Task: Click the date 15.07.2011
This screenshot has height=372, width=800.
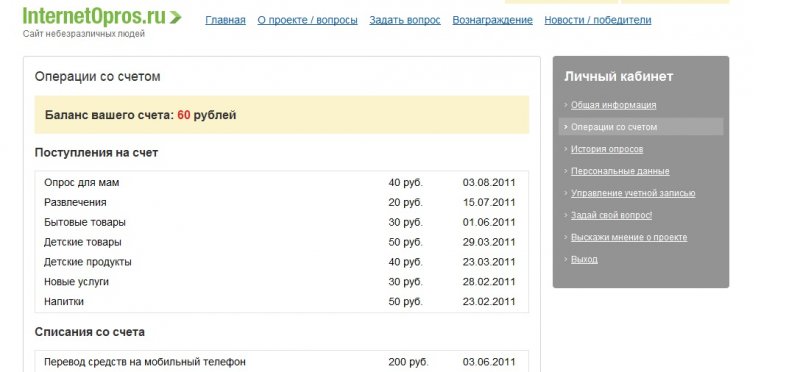Action: tap(489, 202)
